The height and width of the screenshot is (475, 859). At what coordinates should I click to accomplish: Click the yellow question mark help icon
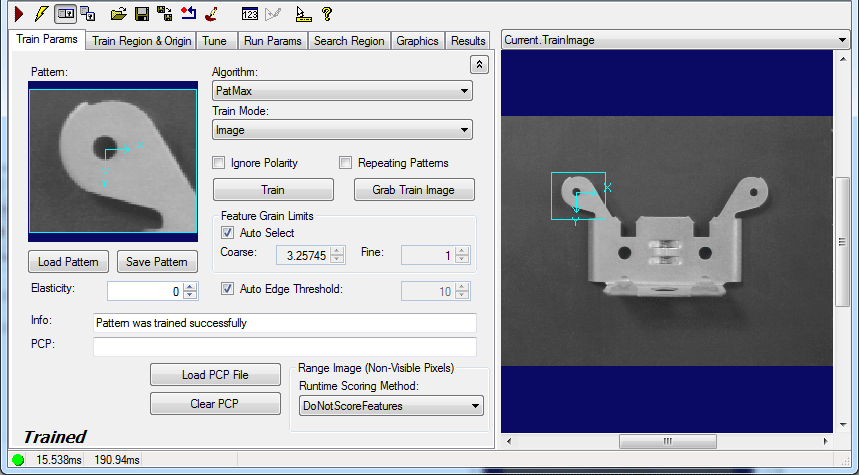click(327, 14)
